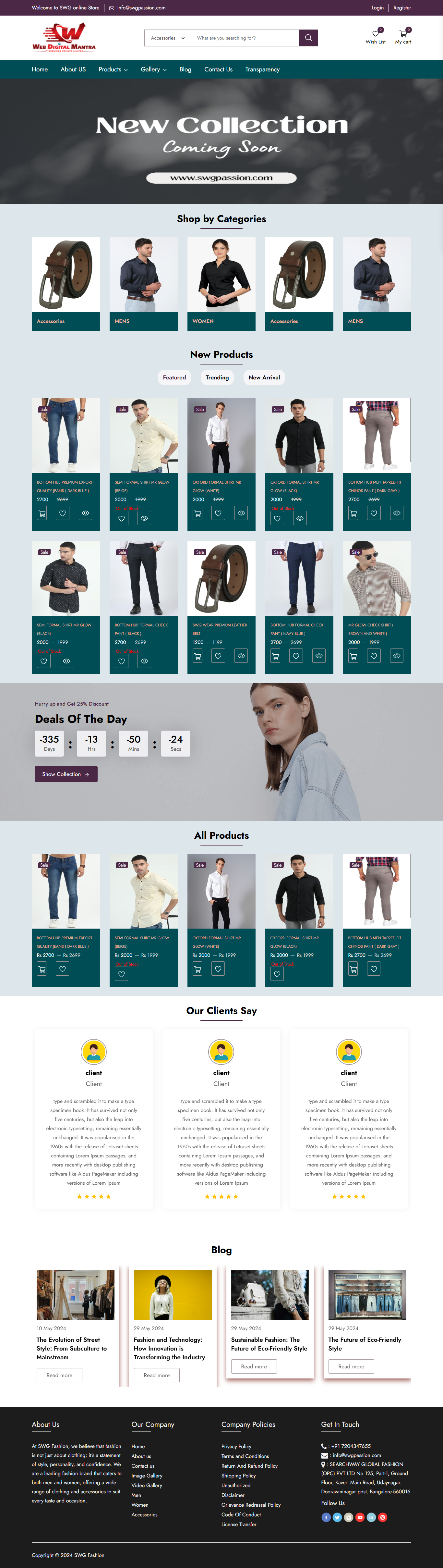Viewport: 443px width, 1568px height.
Task: Open YouTube channel icon in footer
Action: [360, 1517]
